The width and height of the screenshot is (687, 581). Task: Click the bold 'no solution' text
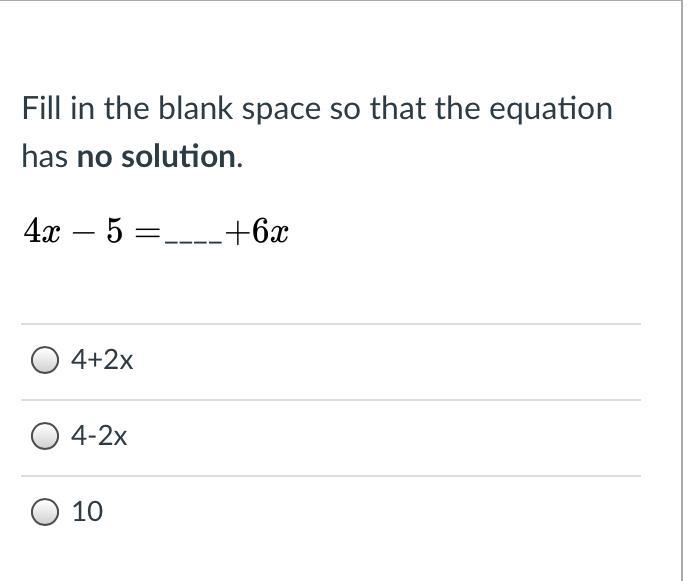coord(157,156)
